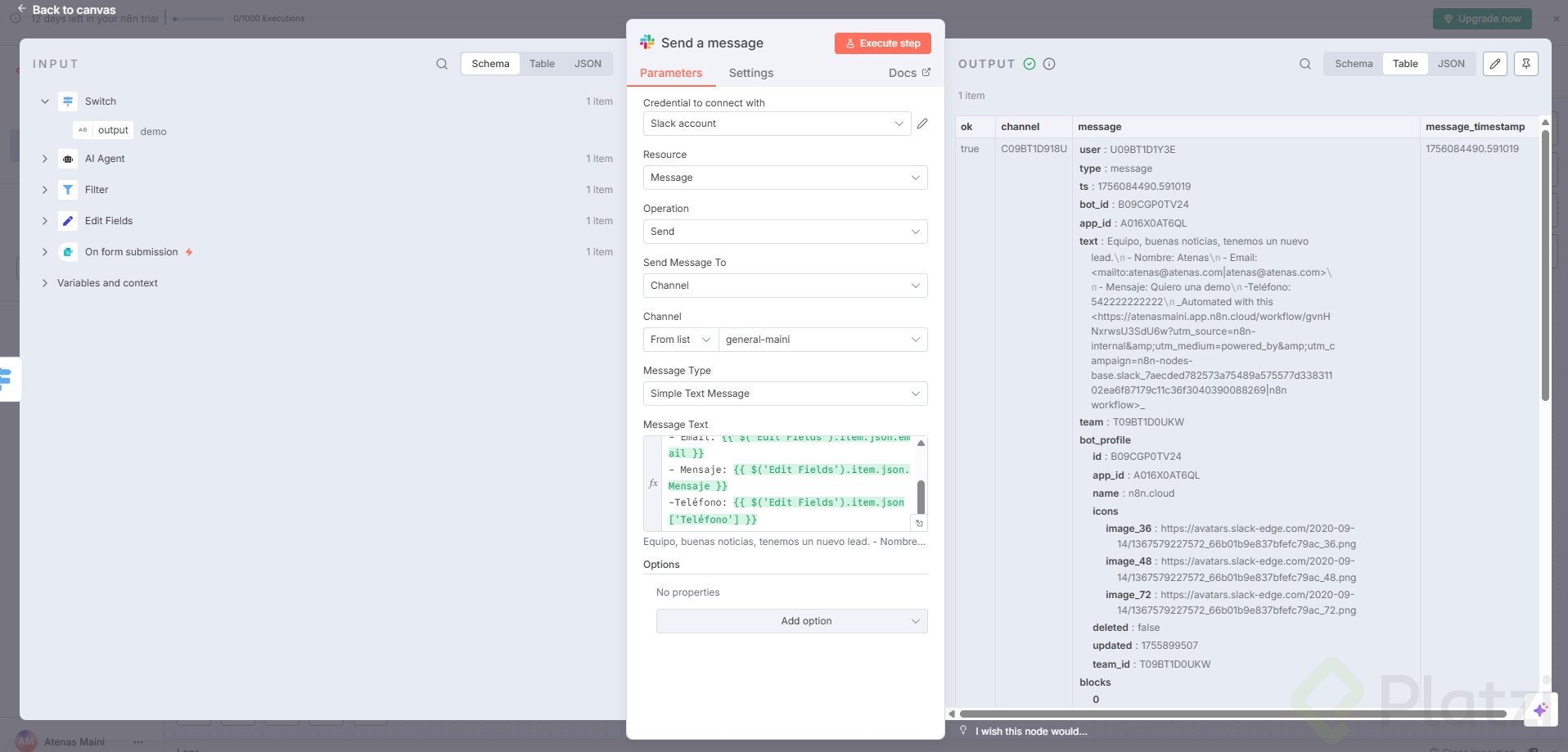Click the trigger lightning bolt icon
Image resolution: width=1568 pixels, height=752 pixels.
pyautogui.click(x=189, y=252)
